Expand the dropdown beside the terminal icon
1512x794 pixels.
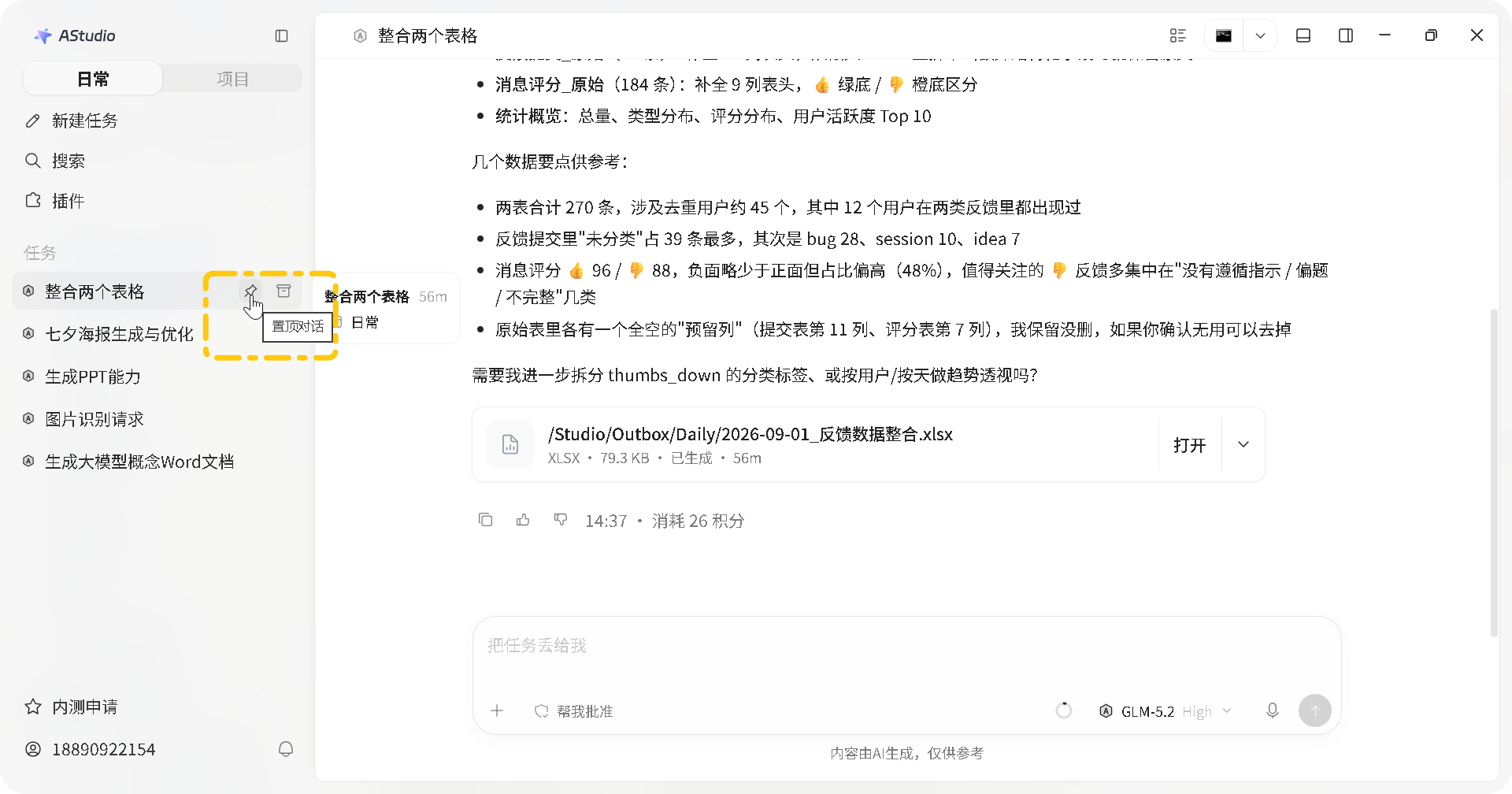pyautogui.click(x=1260, y=35)
